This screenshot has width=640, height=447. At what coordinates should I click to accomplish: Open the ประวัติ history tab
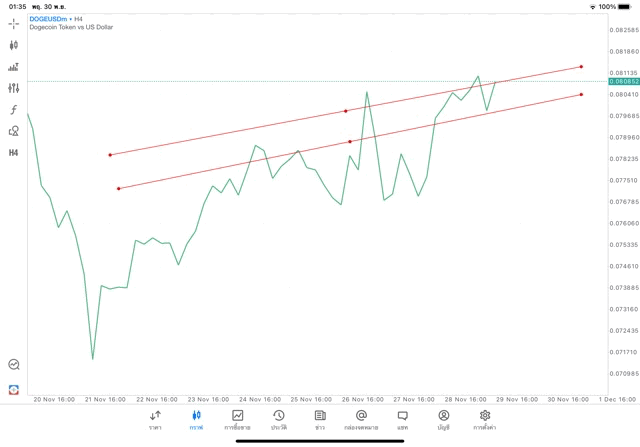[x=279, y=419]
